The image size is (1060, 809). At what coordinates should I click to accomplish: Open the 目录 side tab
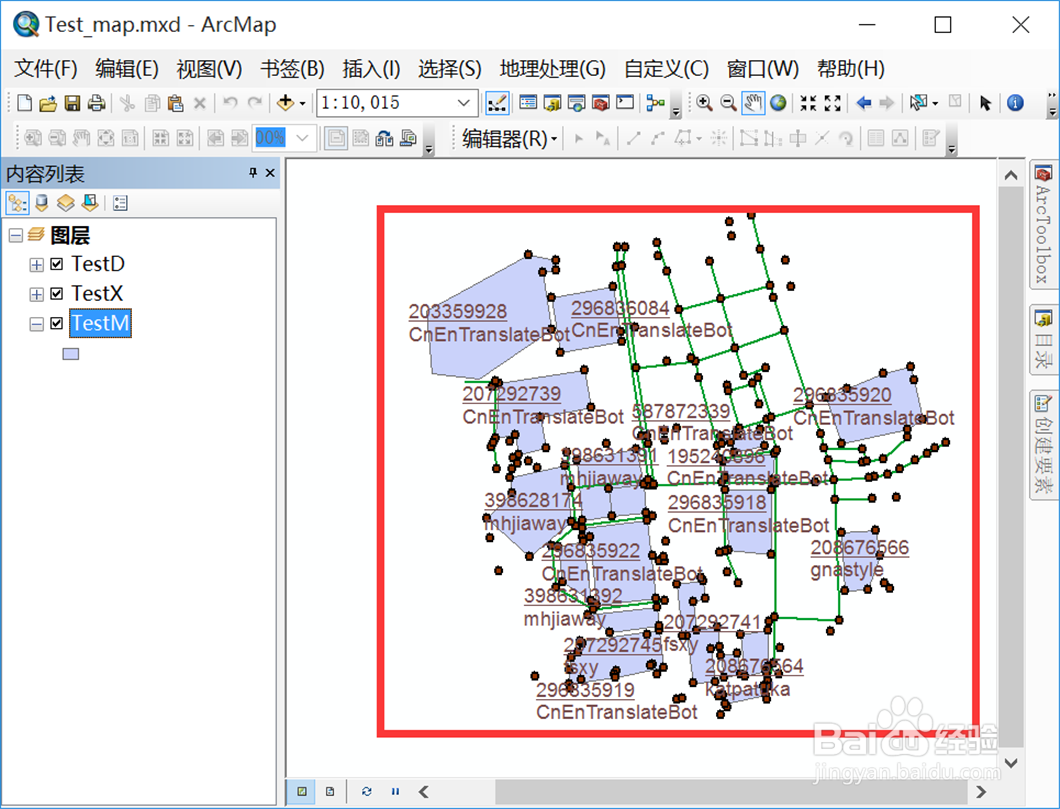[1043, 340]
